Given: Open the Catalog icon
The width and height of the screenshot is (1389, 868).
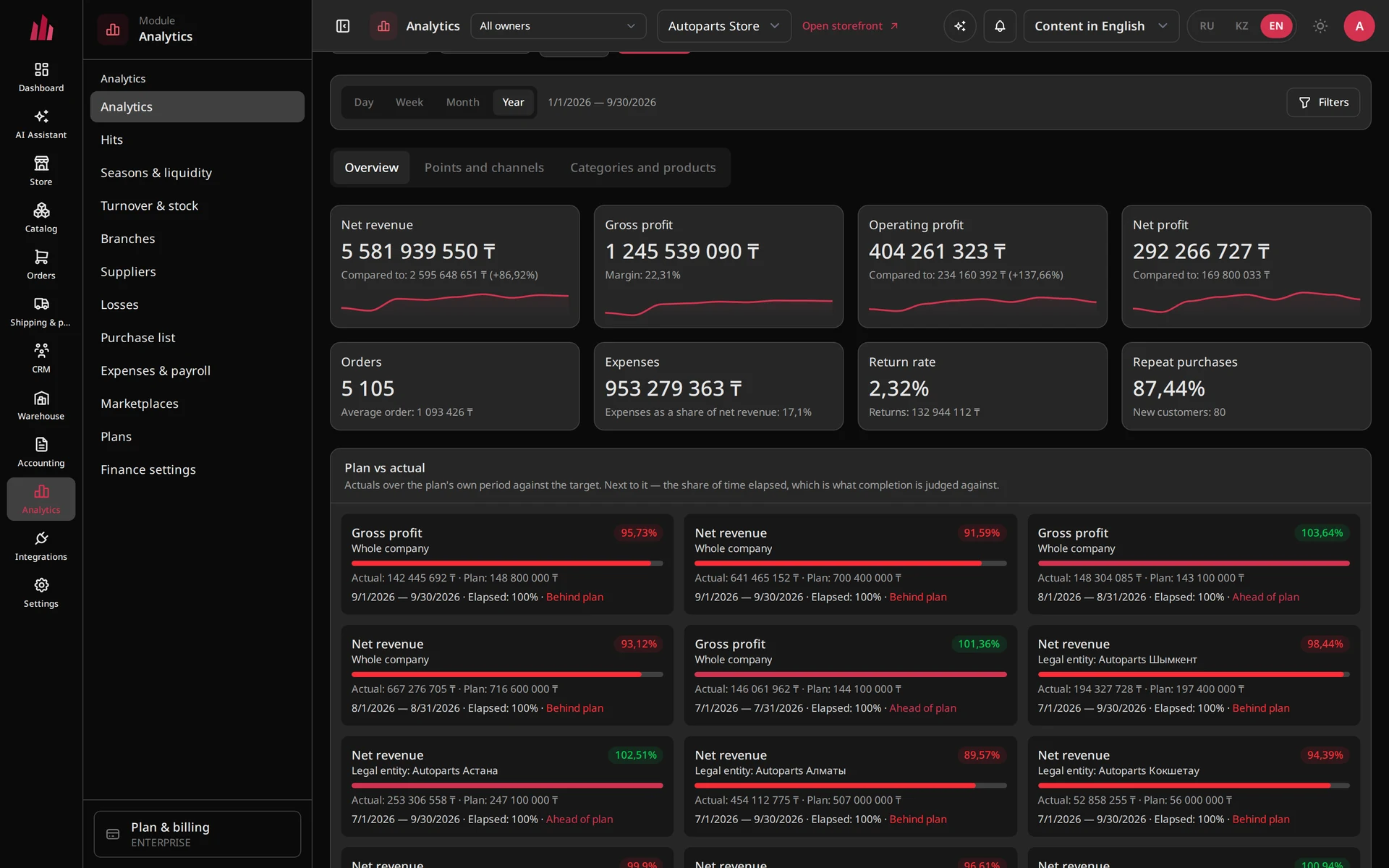Looking at the screenshot, I should point(41,210).
